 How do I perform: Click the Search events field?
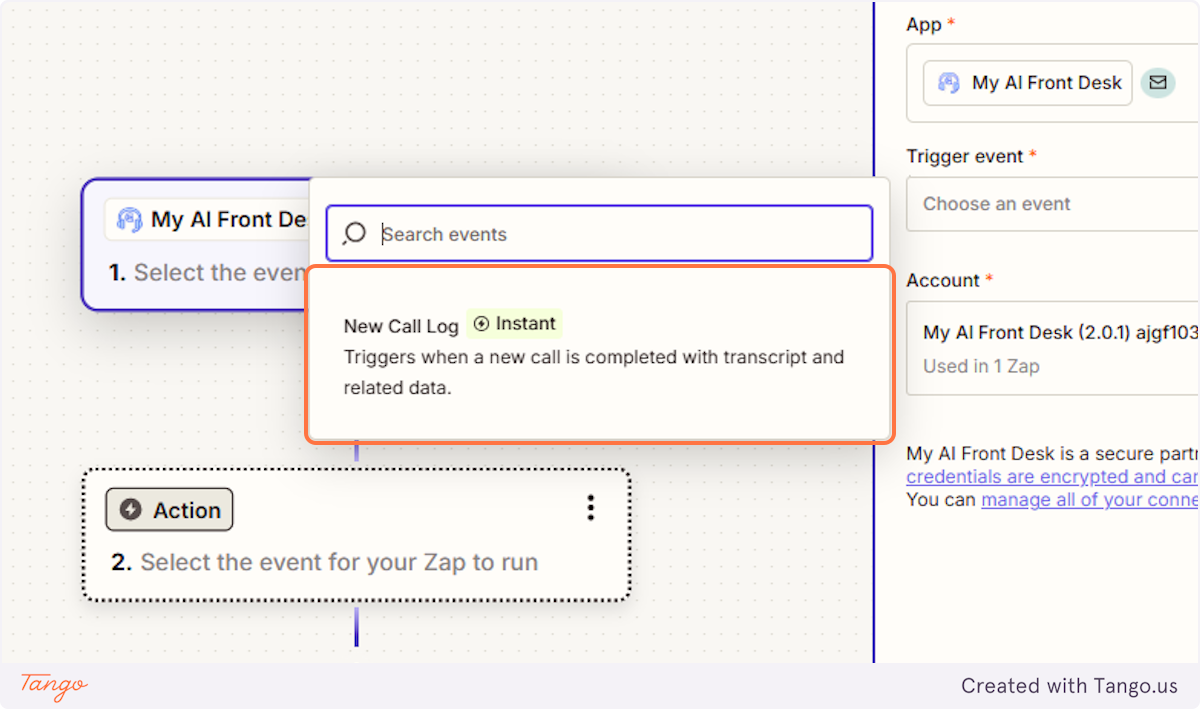point(599,234)
